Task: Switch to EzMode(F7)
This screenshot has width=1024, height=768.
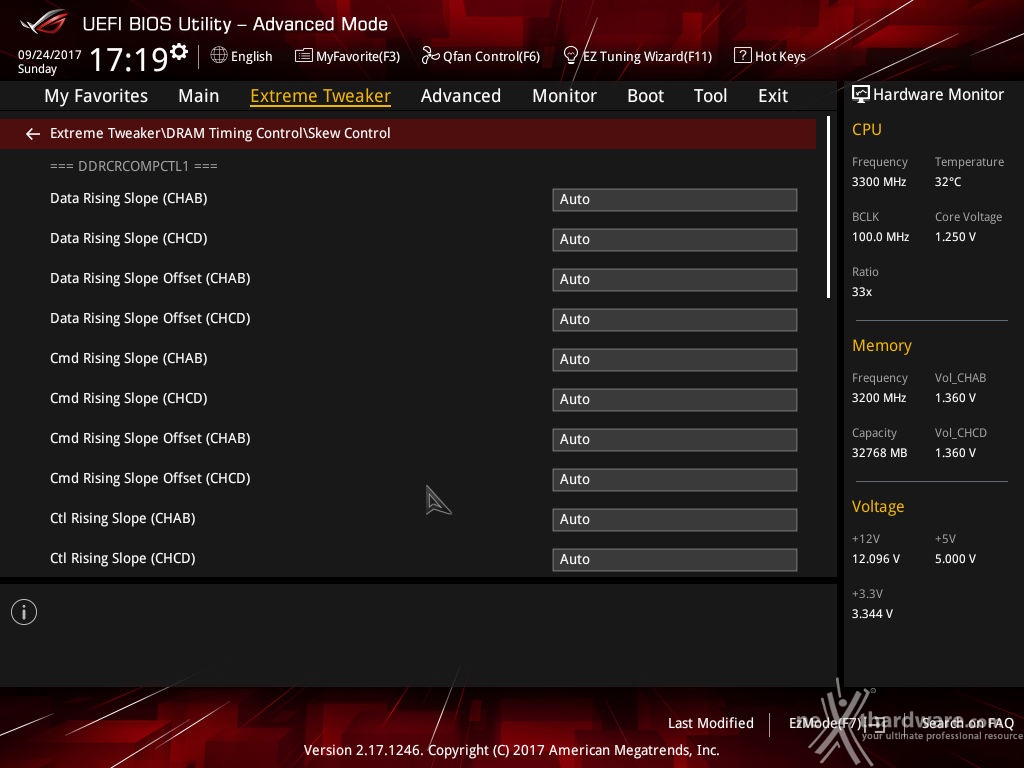Action: tap(837, 723)
